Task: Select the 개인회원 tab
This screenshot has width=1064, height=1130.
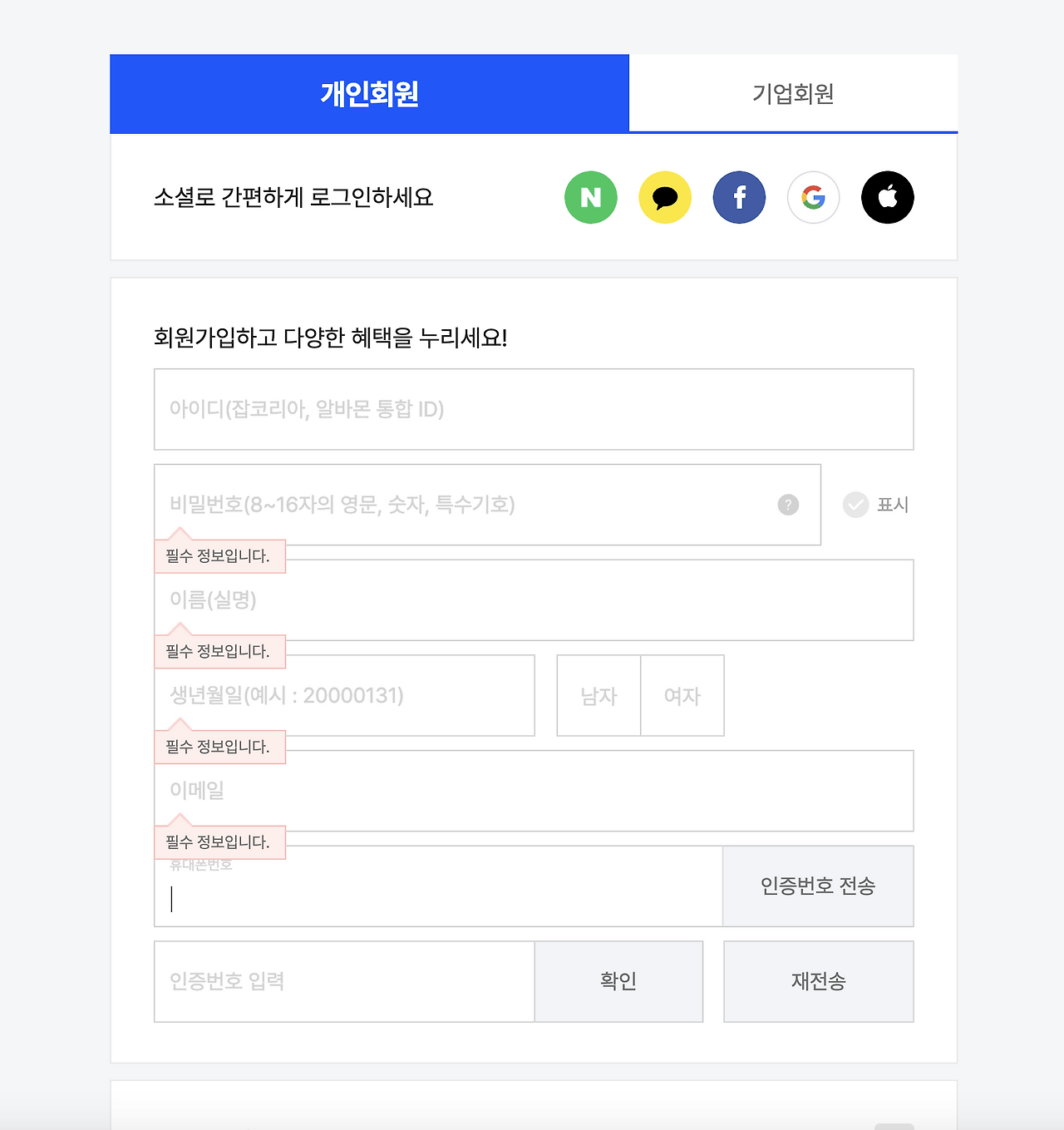Action: [x=370, y=93]
